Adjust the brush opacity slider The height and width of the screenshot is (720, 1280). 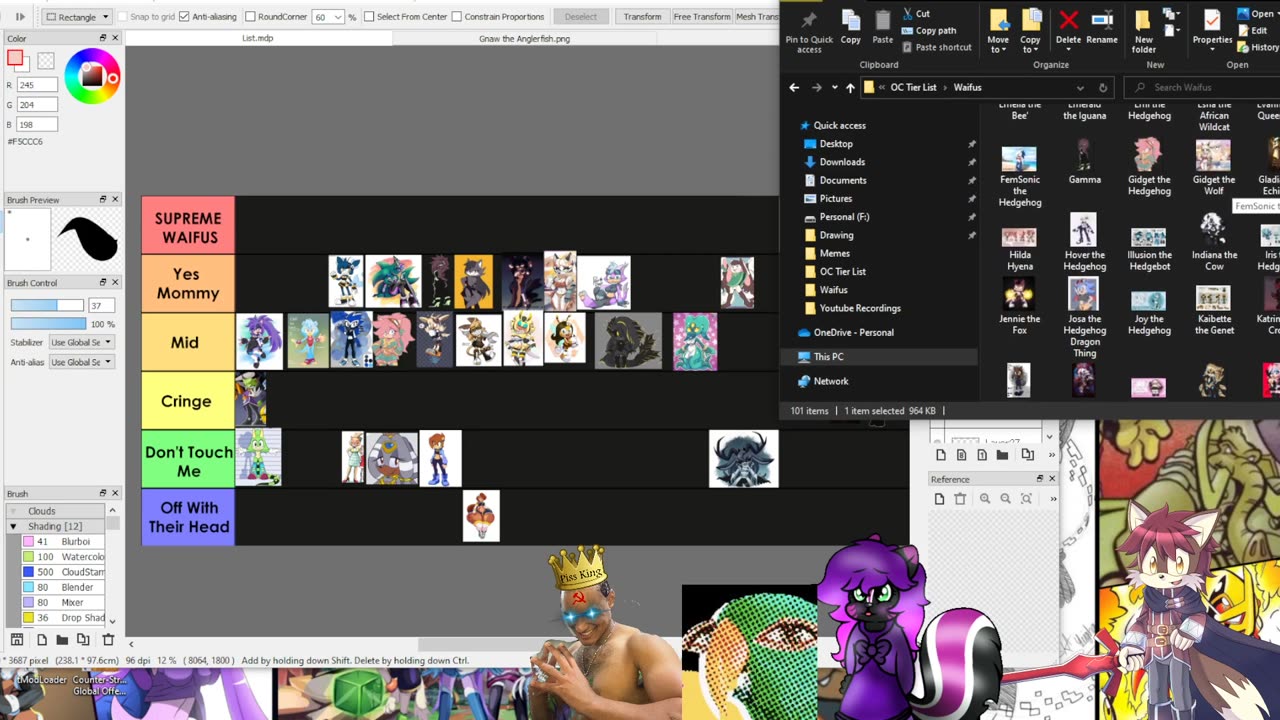click(x=47, y=324)
